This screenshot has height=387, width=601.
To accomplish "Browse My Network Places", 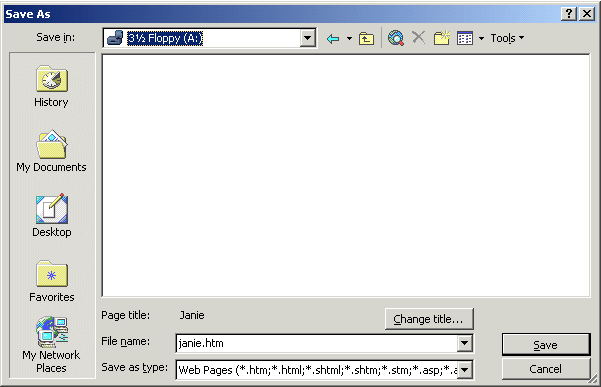I will point(51,345).
